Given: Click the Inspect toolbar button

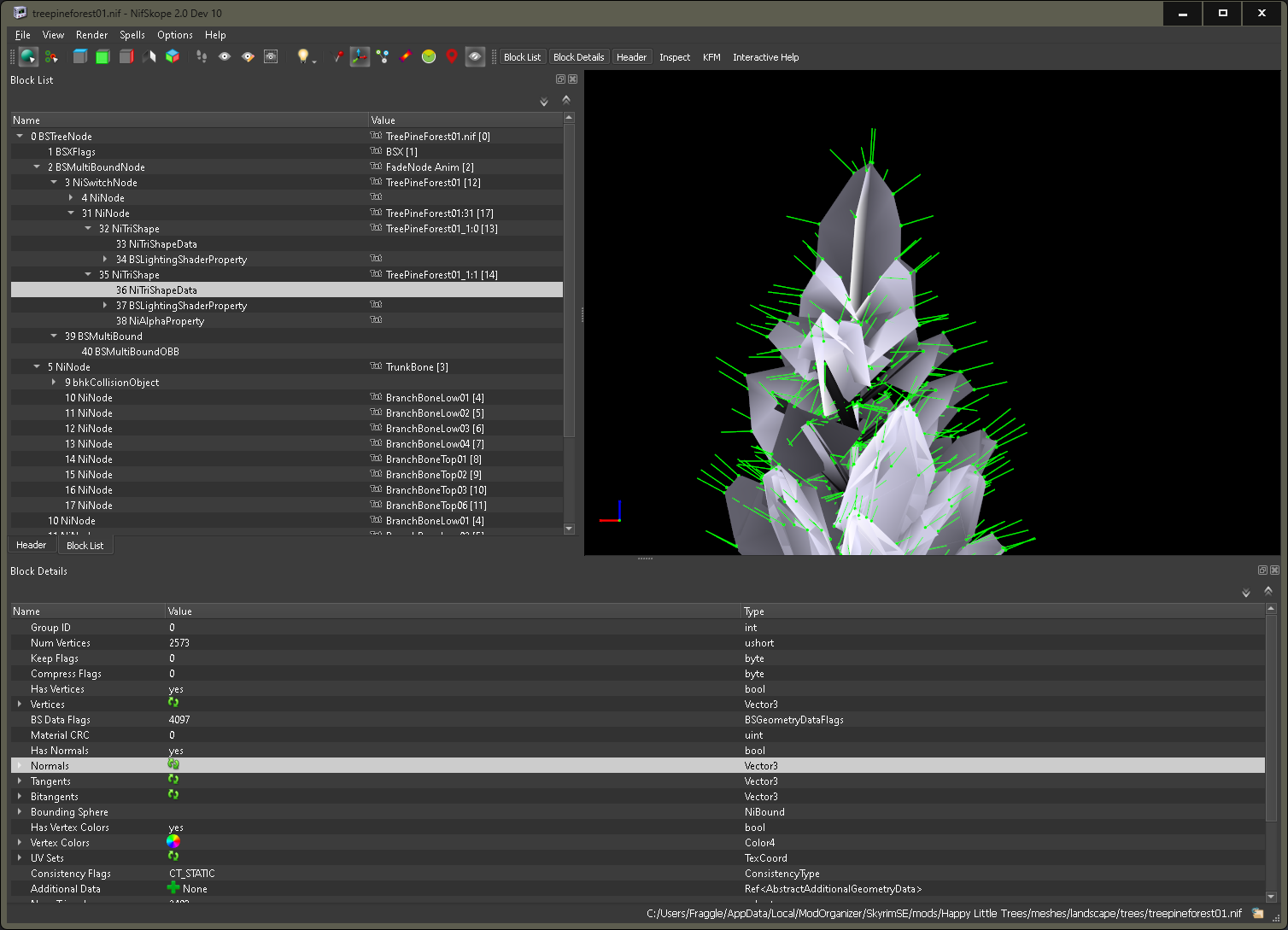Looking at the screenshot, I should pos(674,57).
